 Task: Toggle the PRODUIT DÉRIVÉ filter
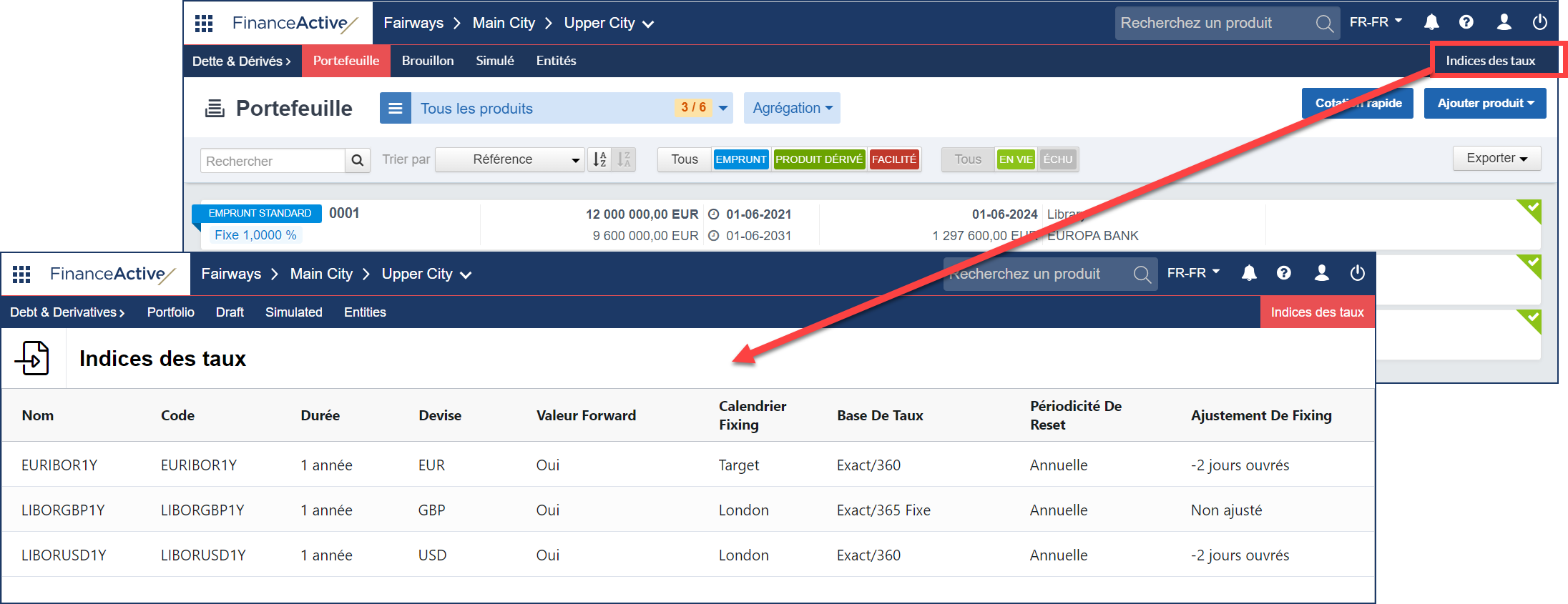pyautogui.click(x=818, y=159)
